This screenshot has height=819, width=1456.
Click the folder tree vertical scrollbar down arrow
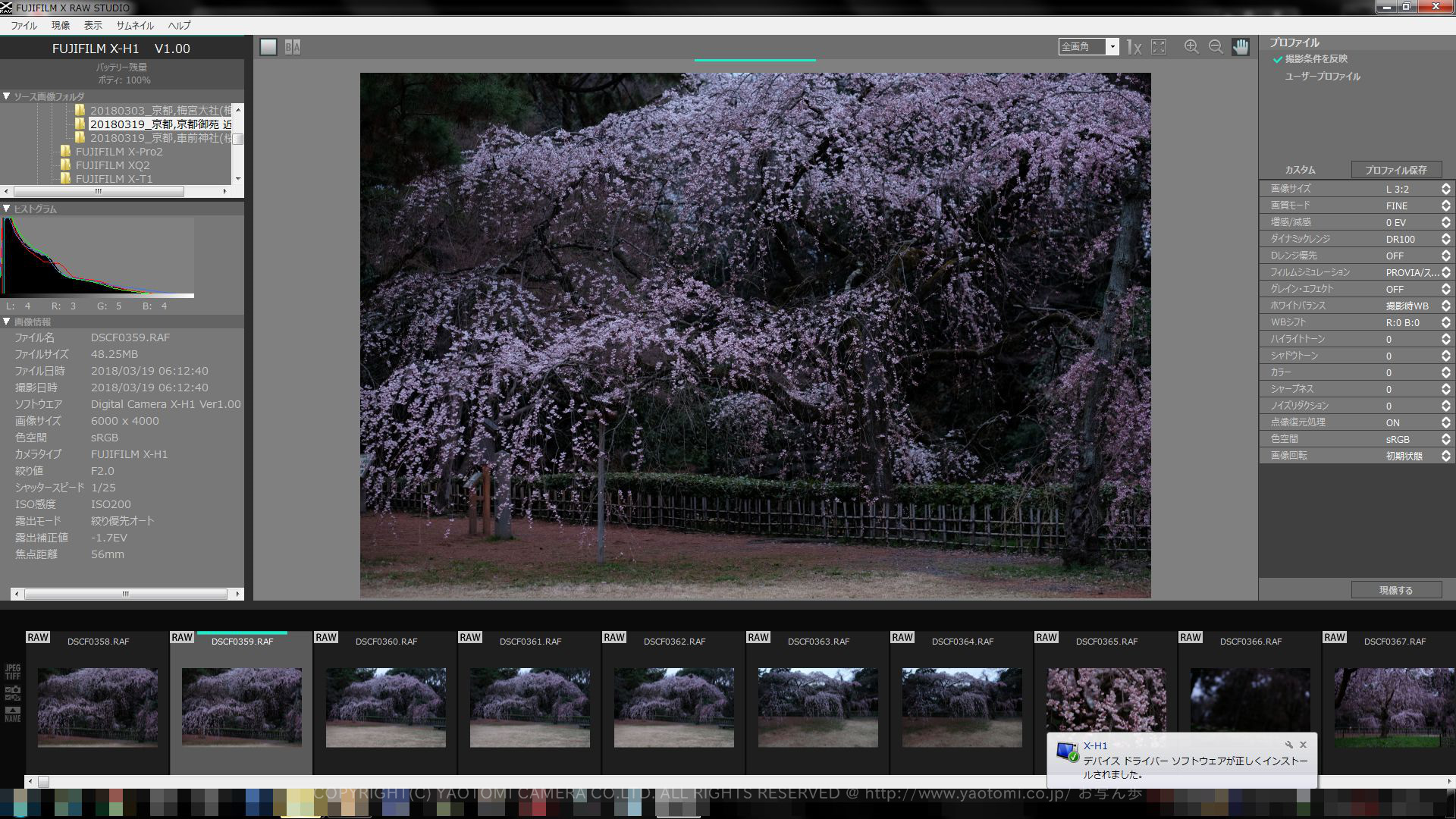(x=238, y=178)
